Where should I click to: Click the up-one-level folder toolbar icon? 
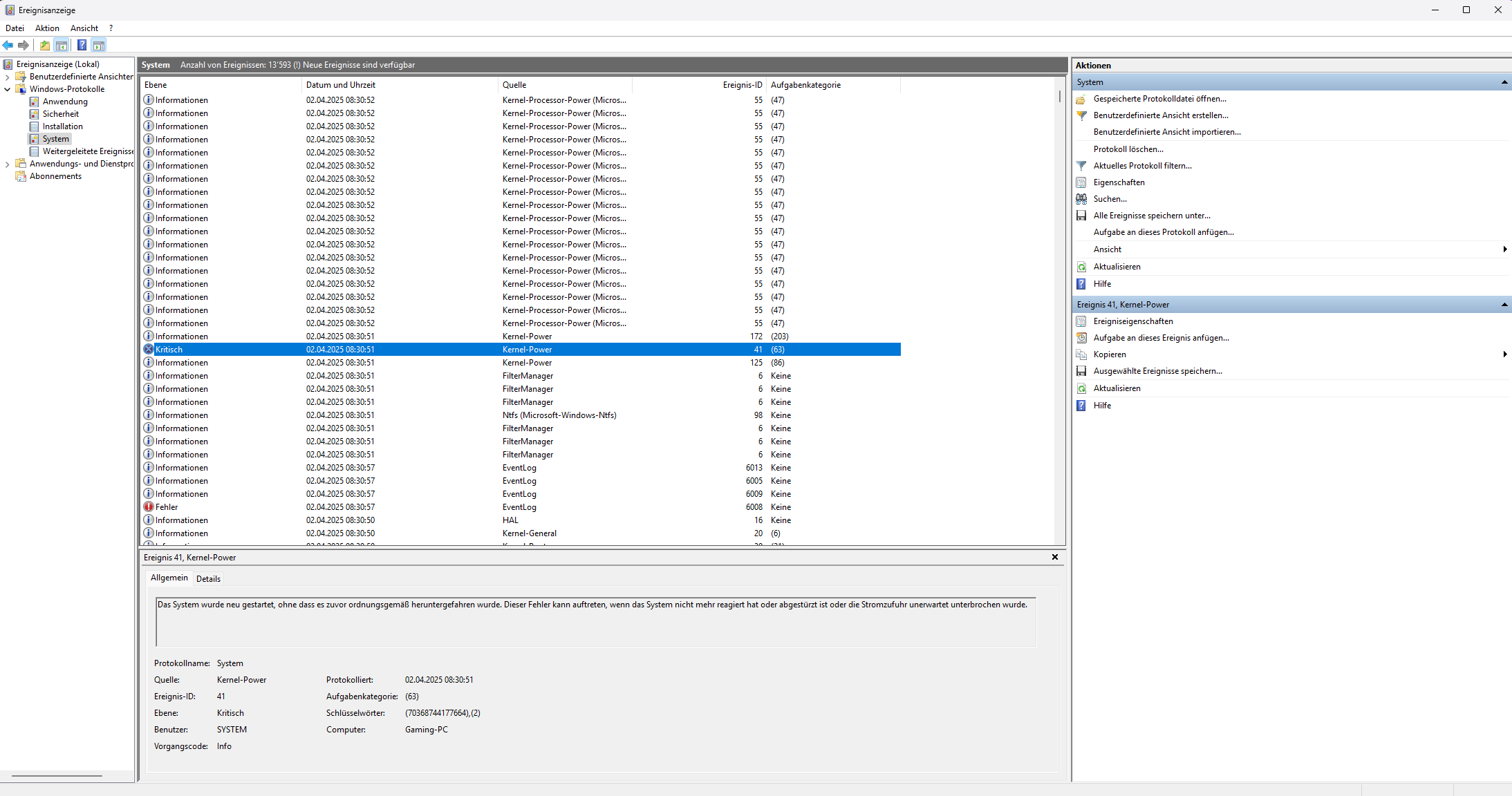coord(44,46)
